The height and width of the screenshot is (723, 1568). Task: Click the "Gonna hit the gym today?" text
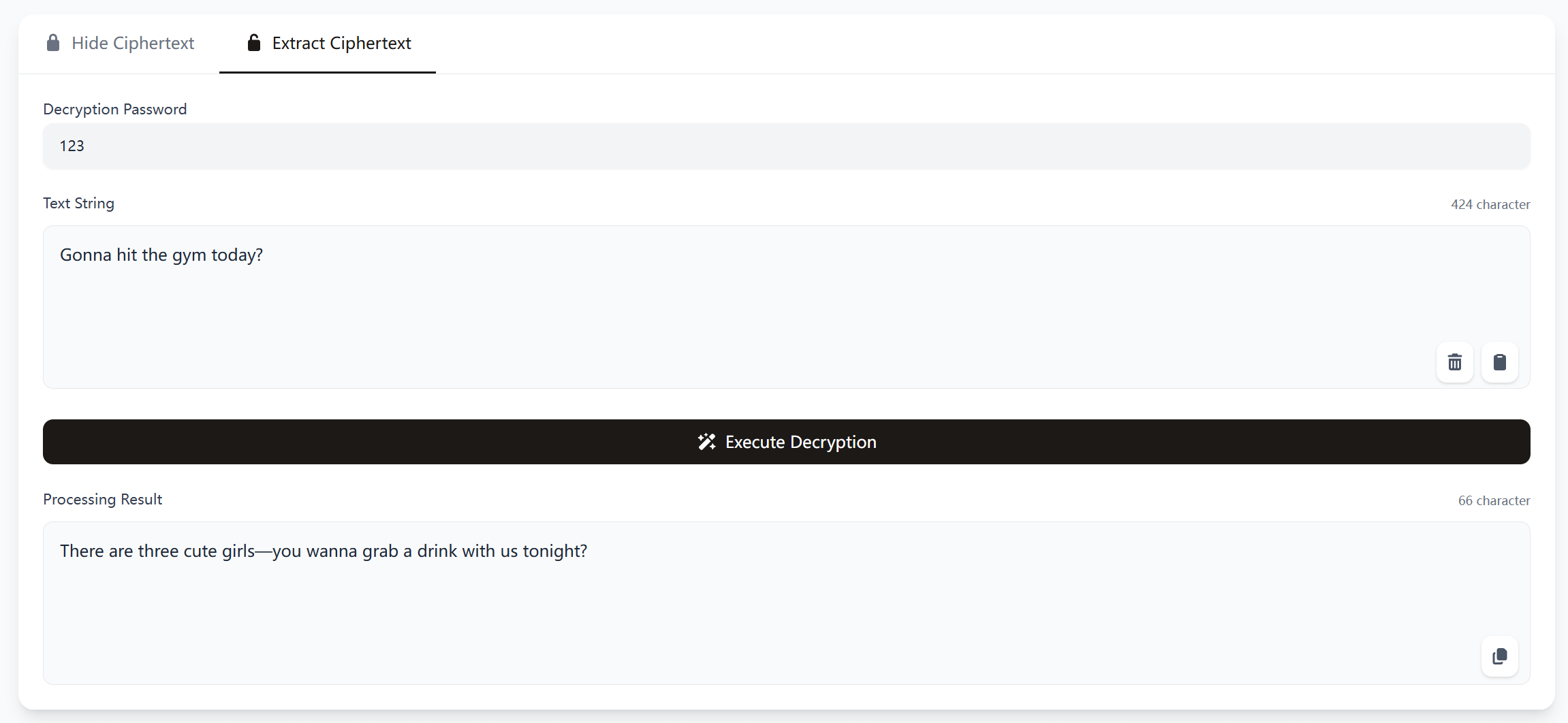click(x=161, y=255)
